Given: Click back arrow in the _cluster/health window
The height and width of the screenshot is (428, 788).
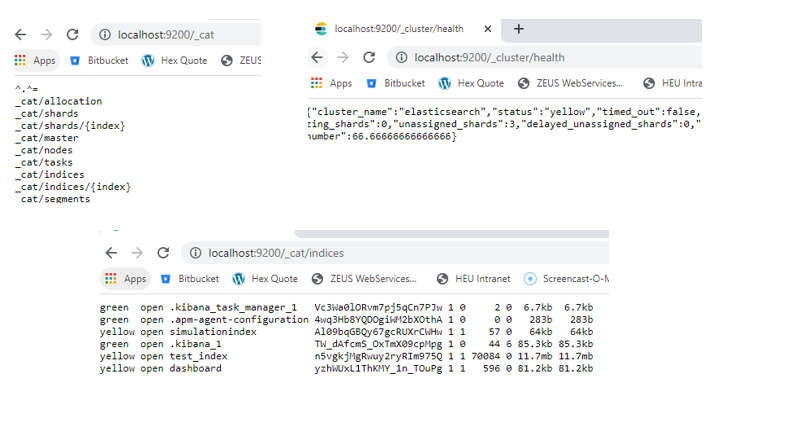Looking at the screenshot, I should coord(317,58).
